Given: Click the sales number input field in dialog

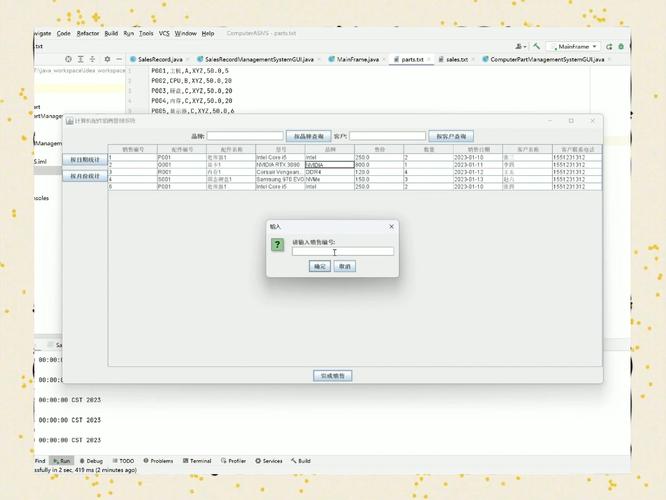Looking at the screenshot, I should click(342, 252).
